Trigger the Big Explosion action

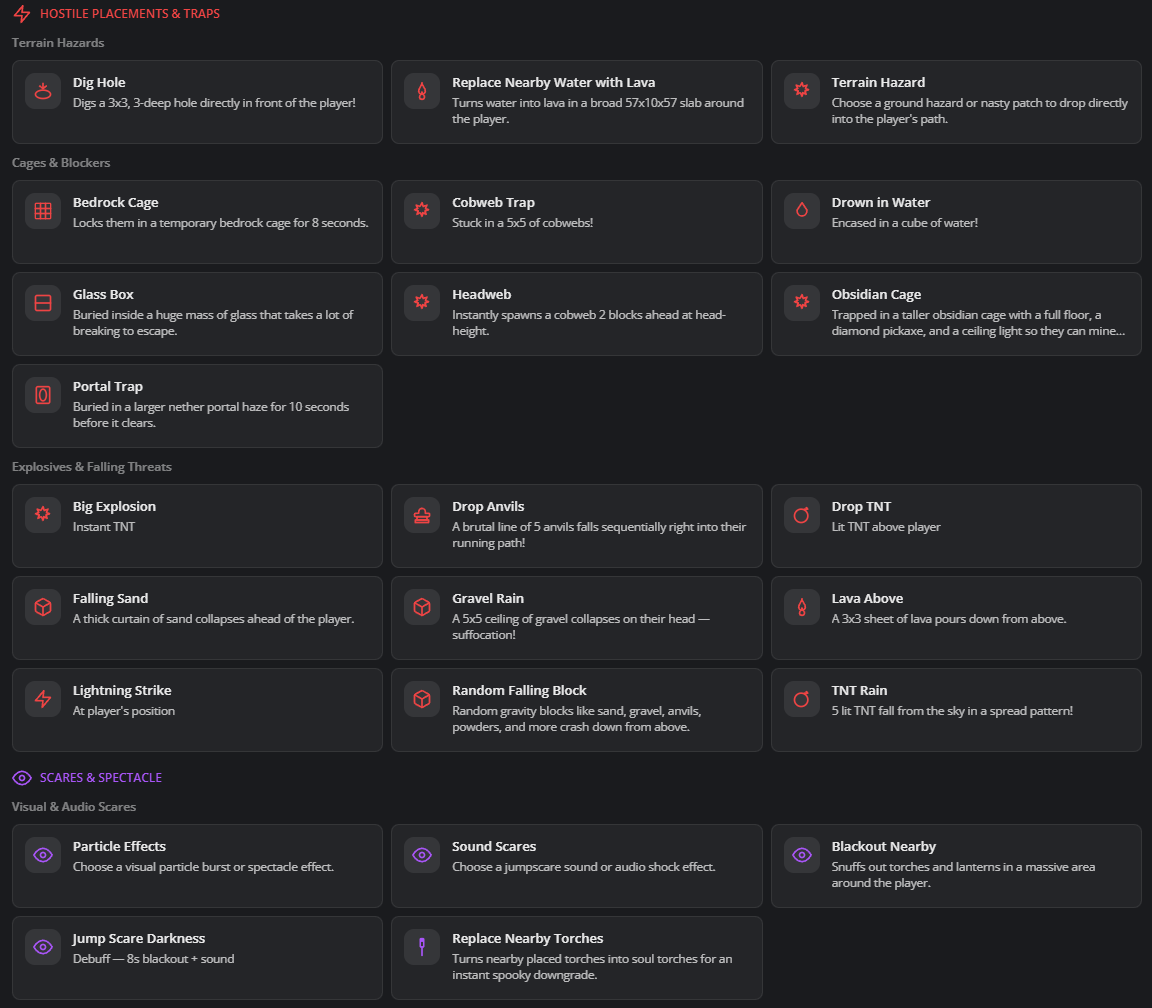(x=198, y=526)
